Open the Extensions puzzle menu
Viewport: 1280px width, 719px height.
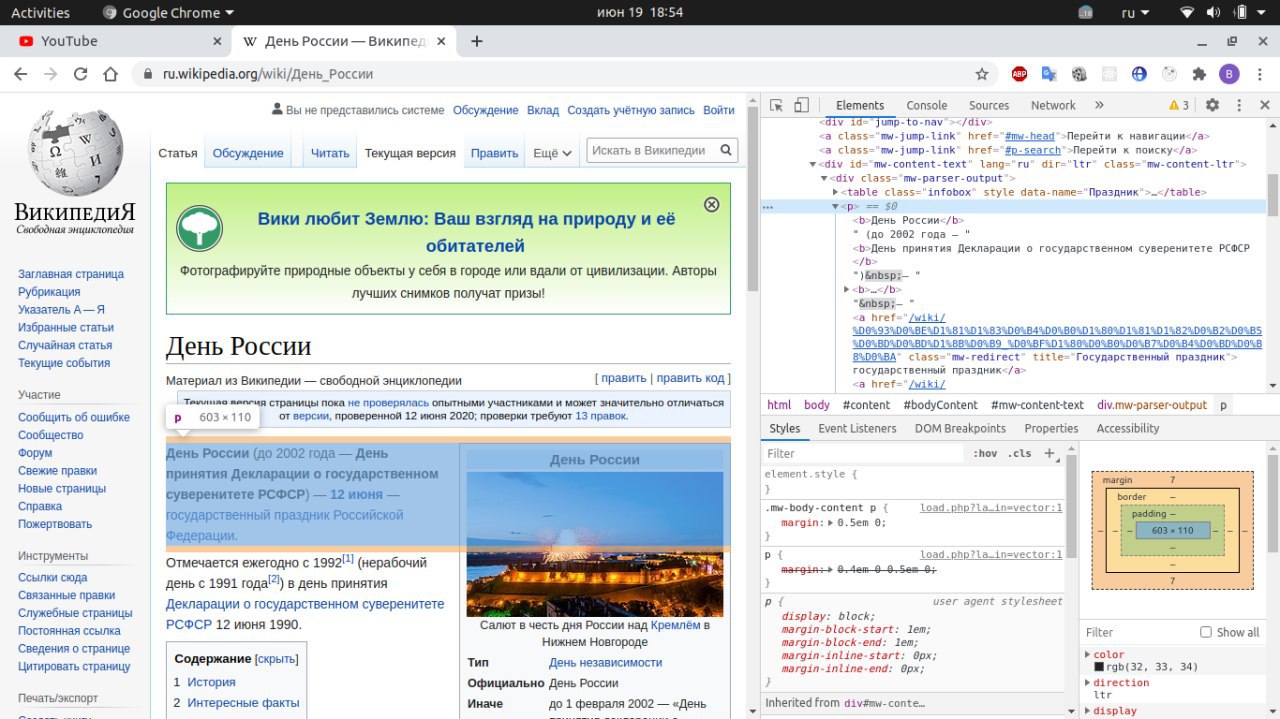(x=1199, y=74)
